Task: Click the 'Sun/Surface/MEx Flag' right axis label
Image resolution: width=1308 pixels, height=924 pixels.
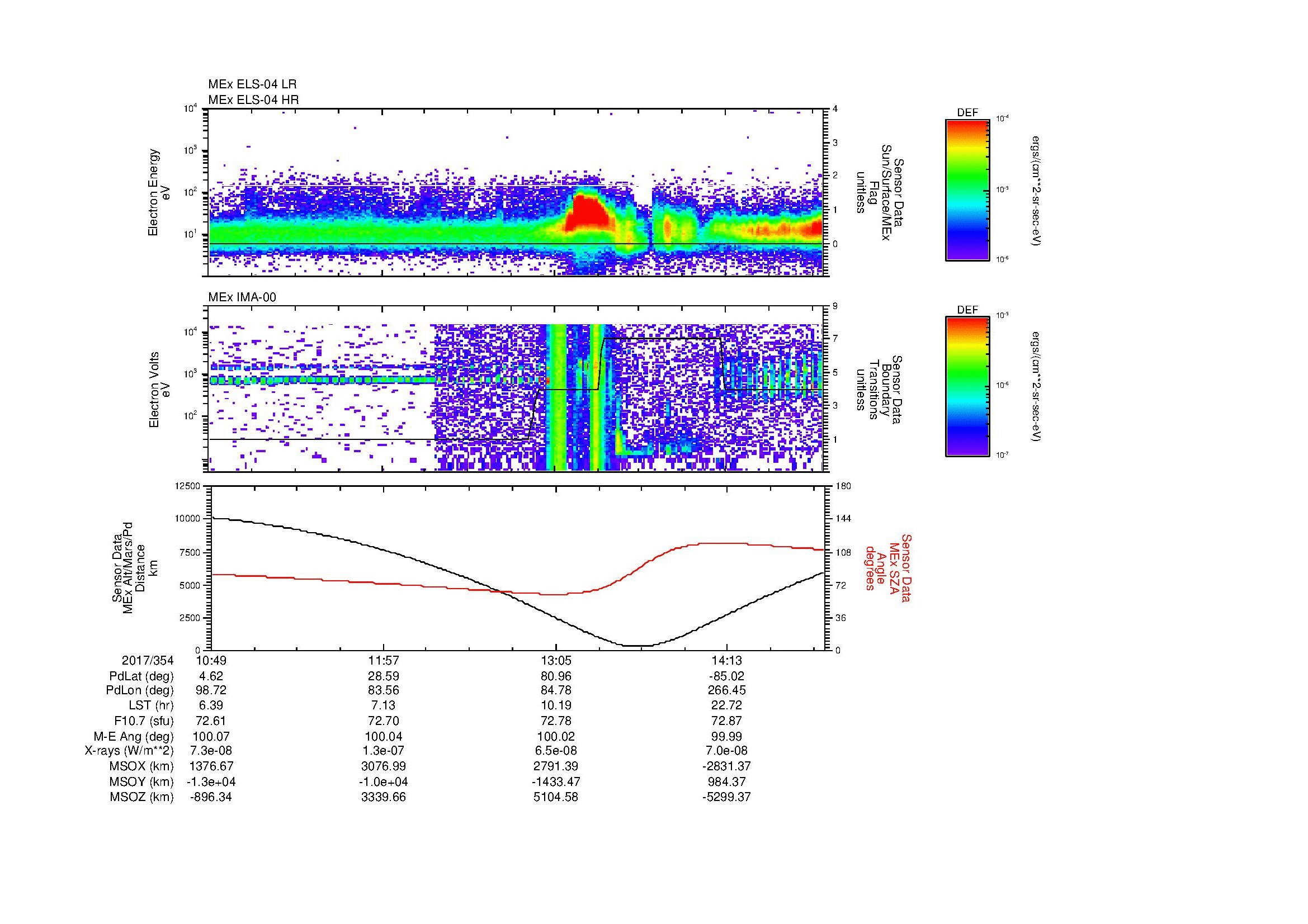Action: [880, 192]
